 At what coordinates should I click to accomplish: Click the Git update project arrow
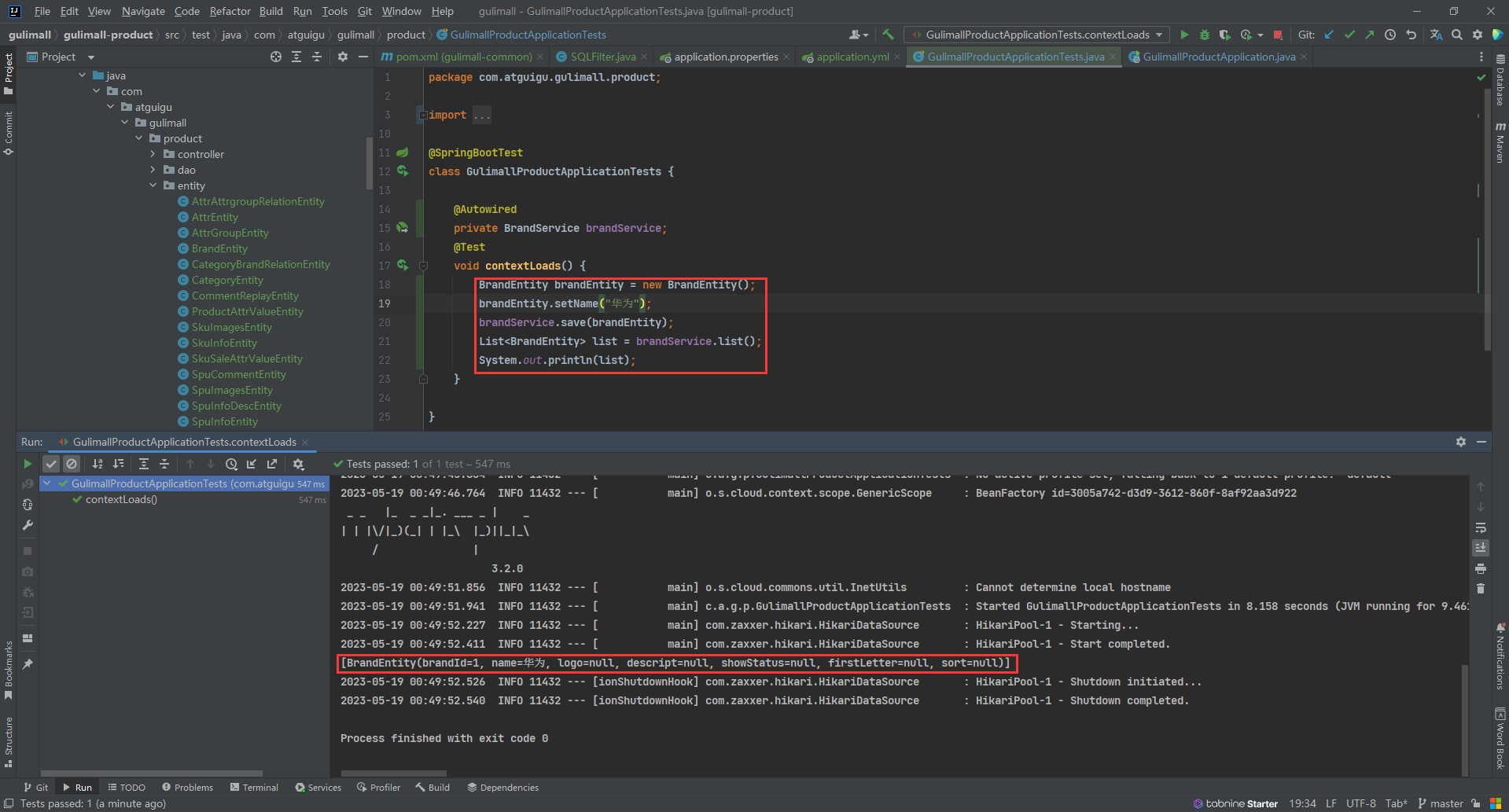1329,35
